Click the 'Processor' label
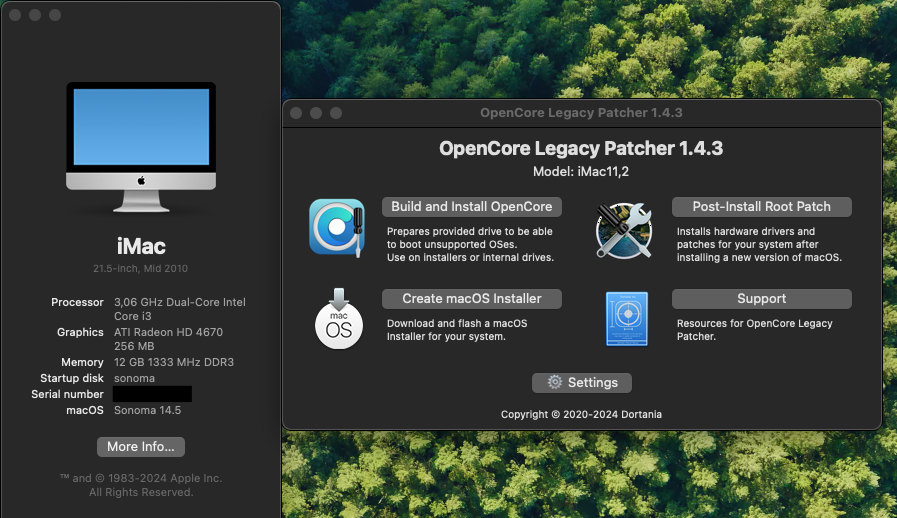The width and height of the screenshot is (897, 518). pyautogui.click(x=77, y=302)
